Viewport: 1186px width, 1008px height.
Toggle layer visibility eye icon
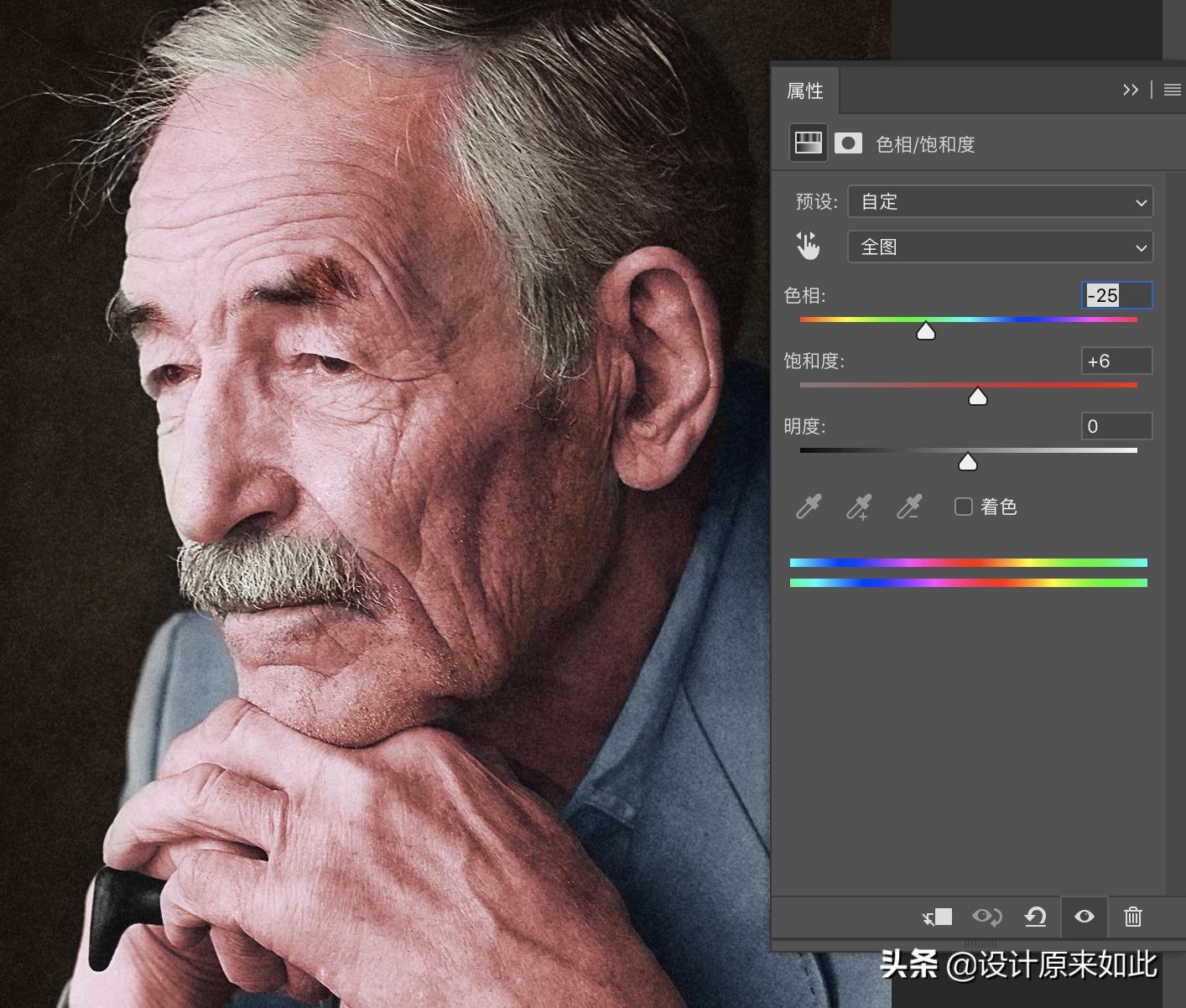click(1084, 917)
